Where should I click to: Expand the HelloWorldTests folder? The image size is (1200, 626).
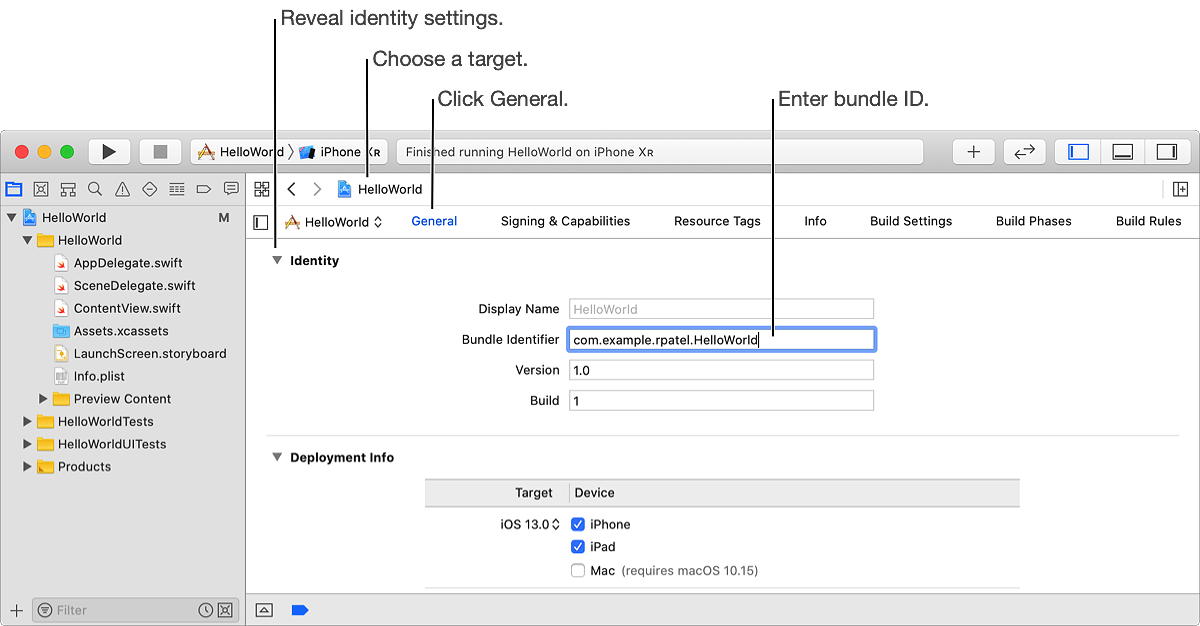click(x=27, y=422)
